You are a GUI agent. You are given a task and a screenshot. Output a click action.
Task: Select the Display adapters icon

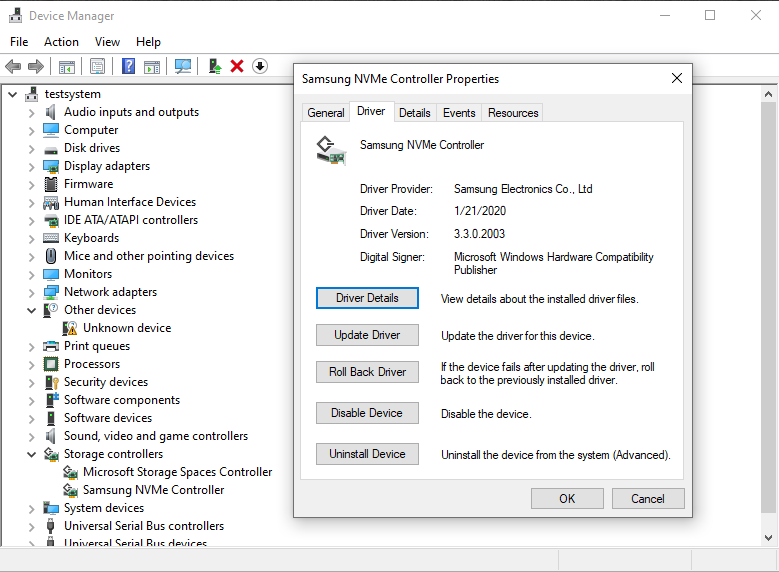(51, 166)
